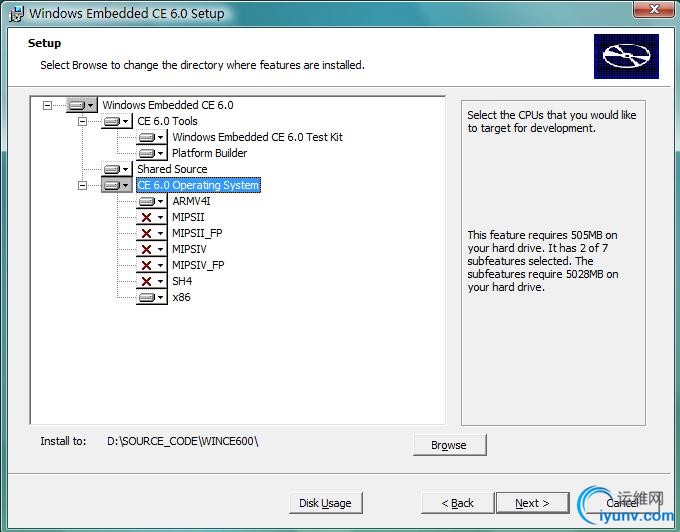Select the highlighted CE 6.0 Operating System label

pyautogui.click(x=198, y=185)
